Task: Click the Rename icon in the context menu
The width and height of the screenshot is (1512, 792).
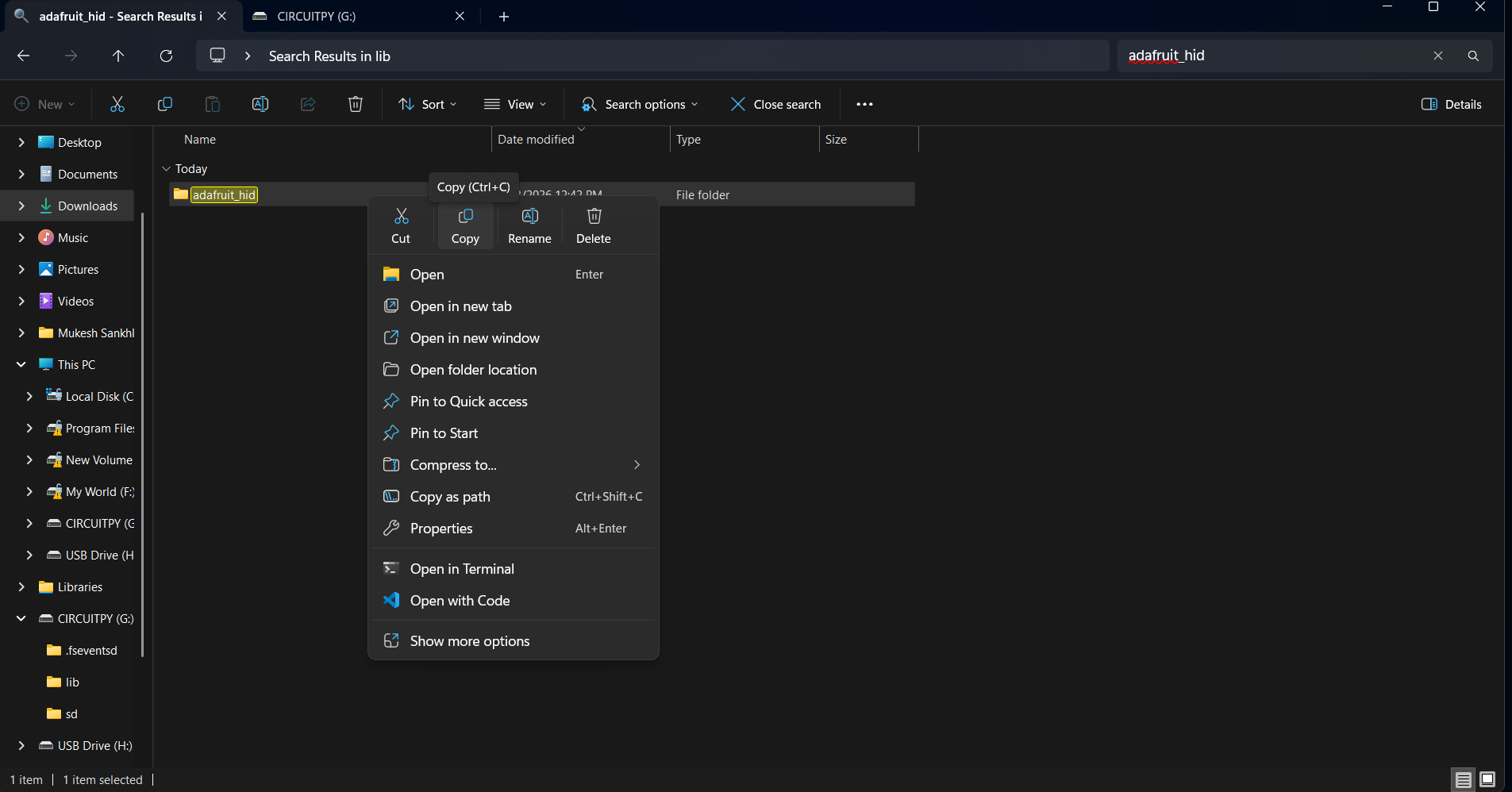Action: coord(529,216)
